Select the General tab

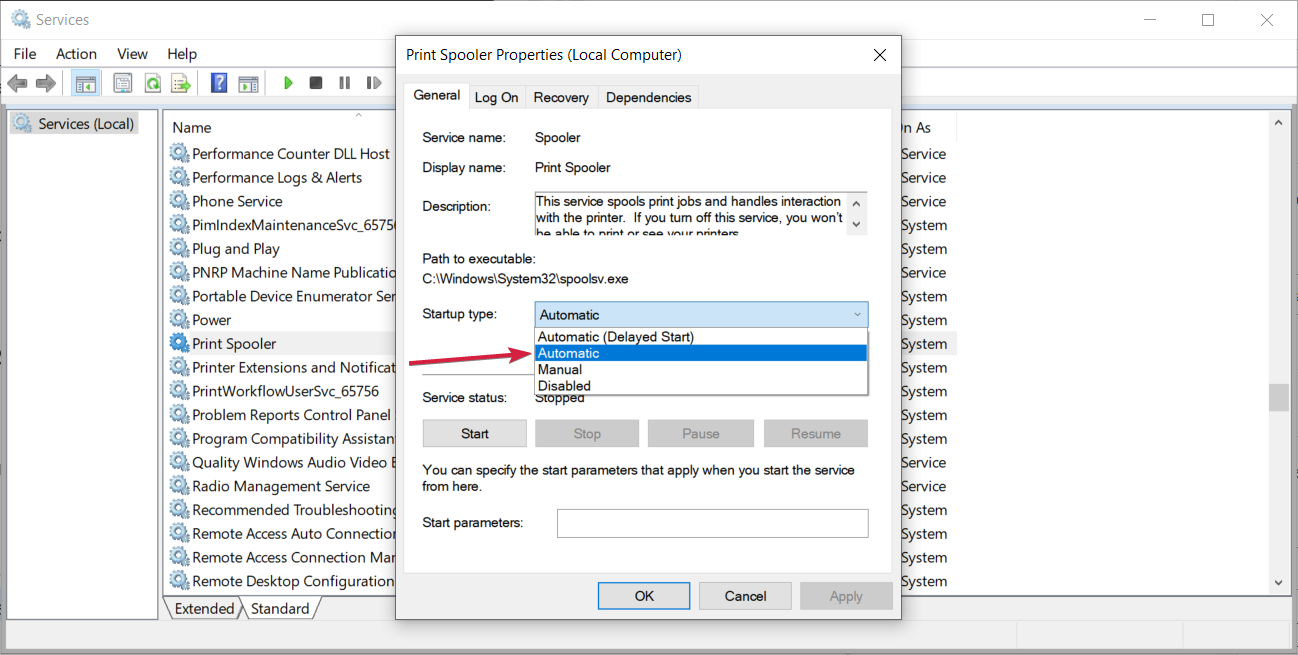coord(437,95)
